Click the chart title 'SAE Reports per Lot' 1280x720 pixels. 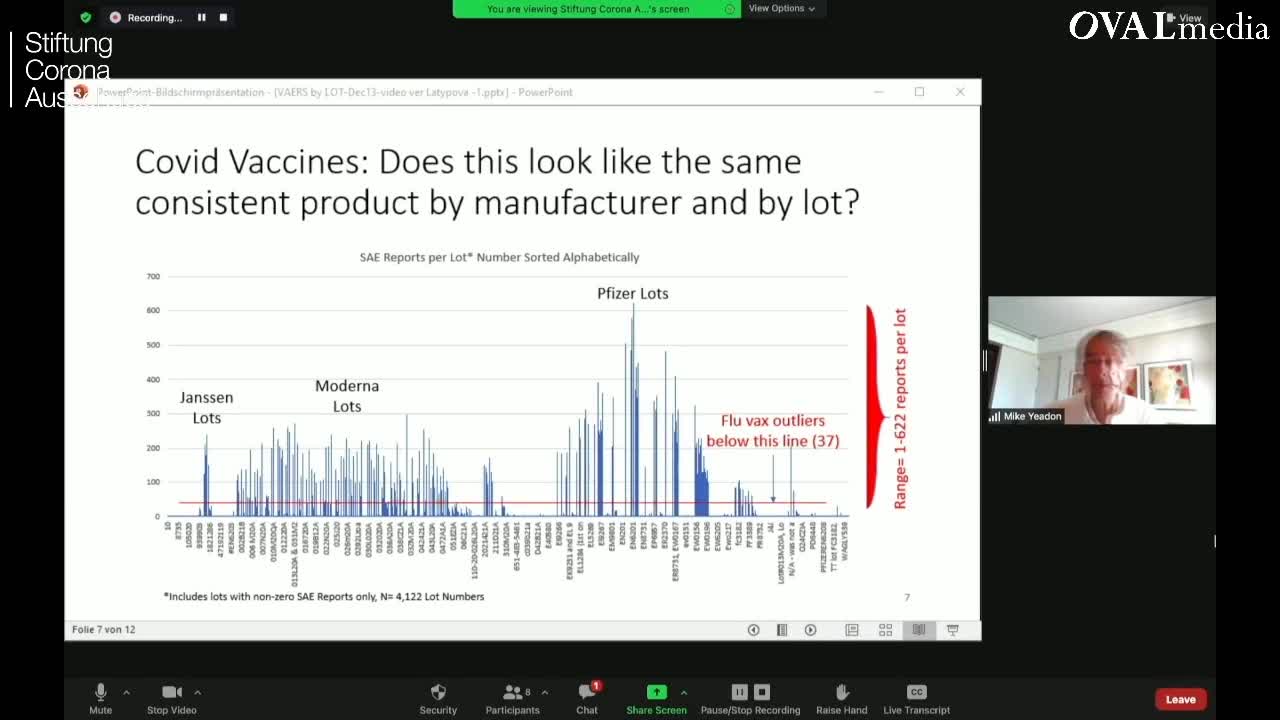coord(499,257)
